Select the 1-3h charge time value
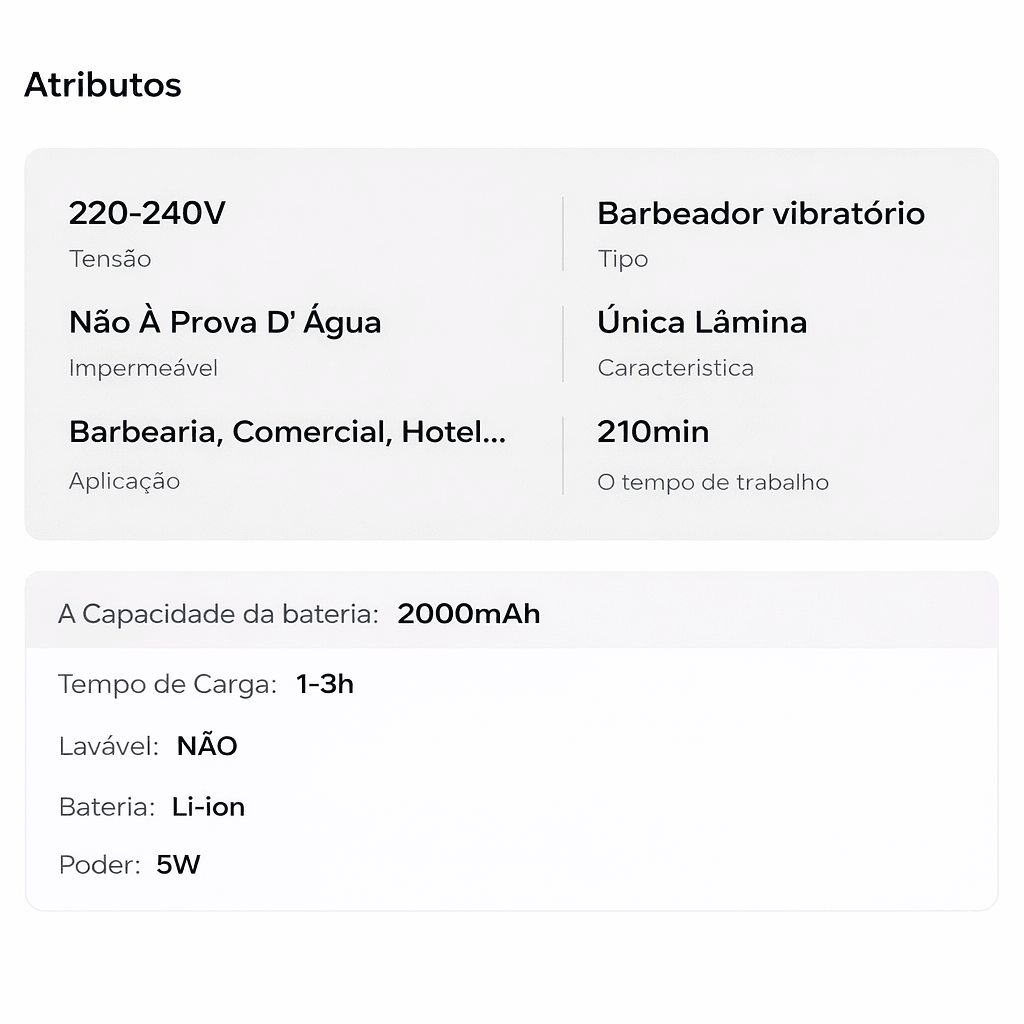The width and height of the screenshot is (1024, 1024). click(325, 685)
